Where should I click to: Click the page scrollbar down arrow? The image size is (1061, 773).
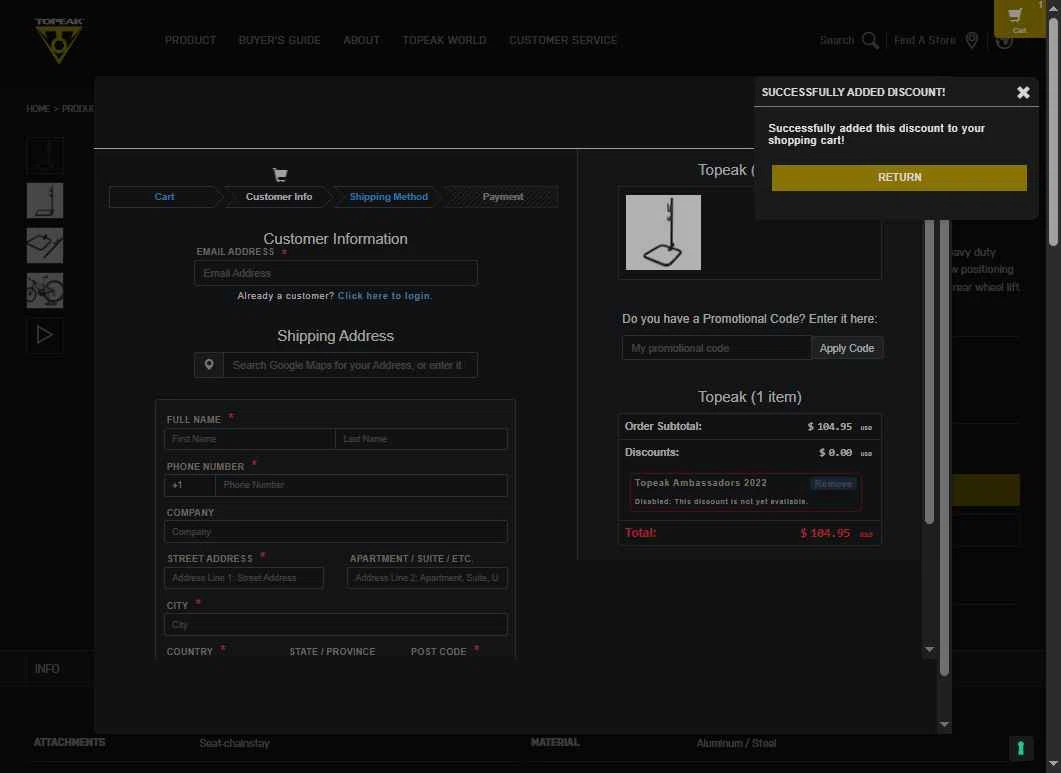pyautogui.click(x=1053, y=765)
